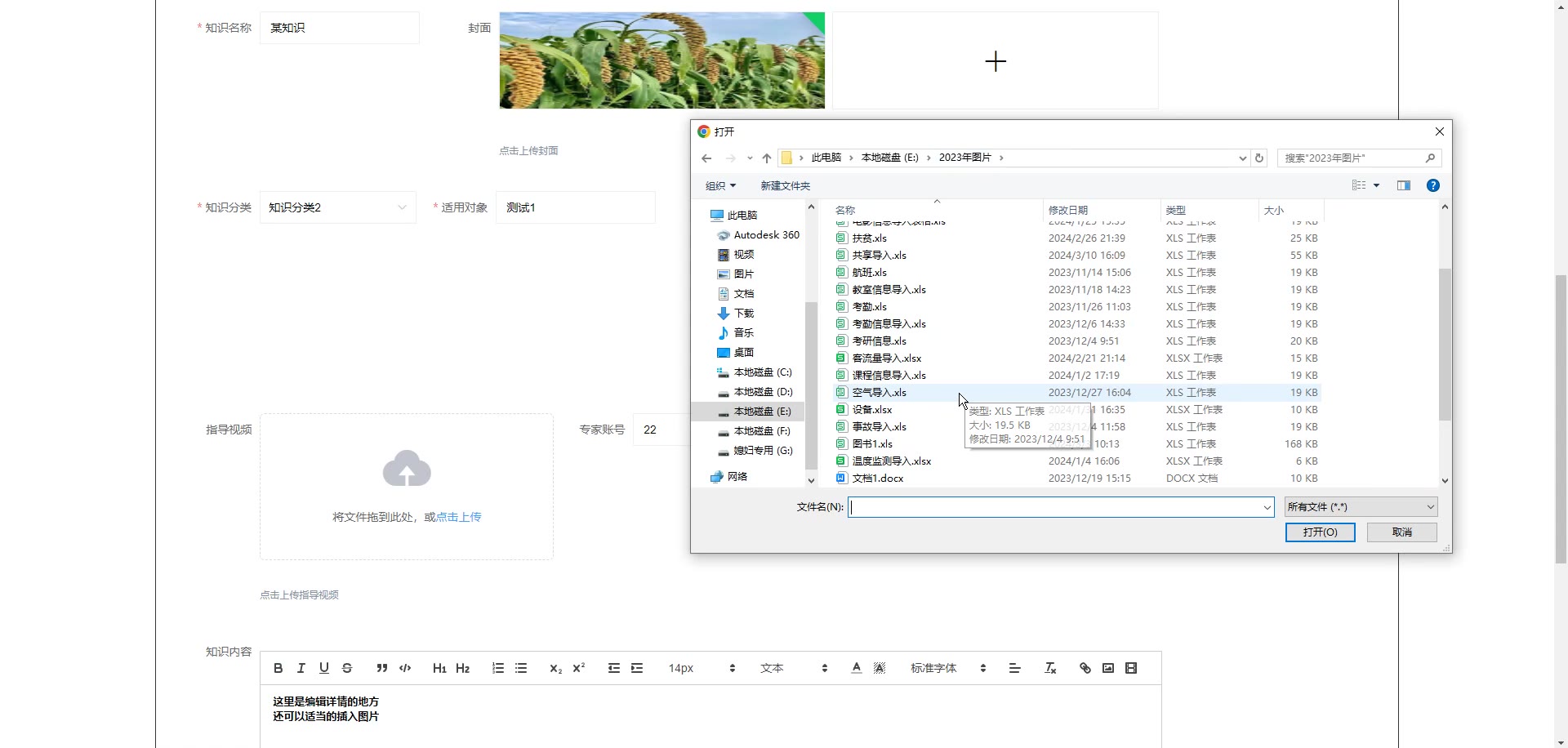Toggle bold formatting in the knowledge content editor

coord(278,668)
